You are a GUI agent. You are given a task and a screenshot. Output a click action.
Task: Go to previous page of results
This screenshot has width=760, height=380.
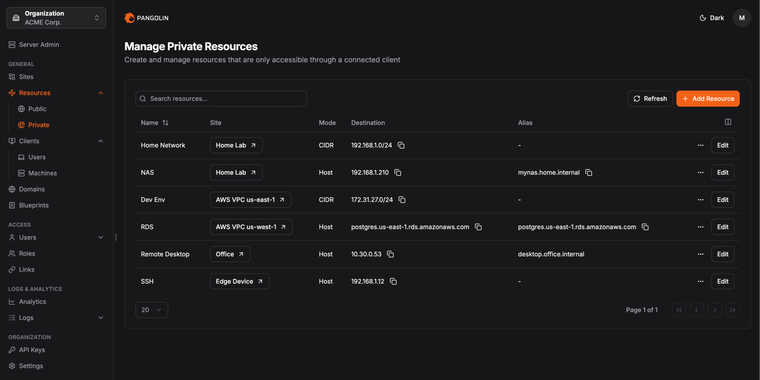(x=697, y=310)
